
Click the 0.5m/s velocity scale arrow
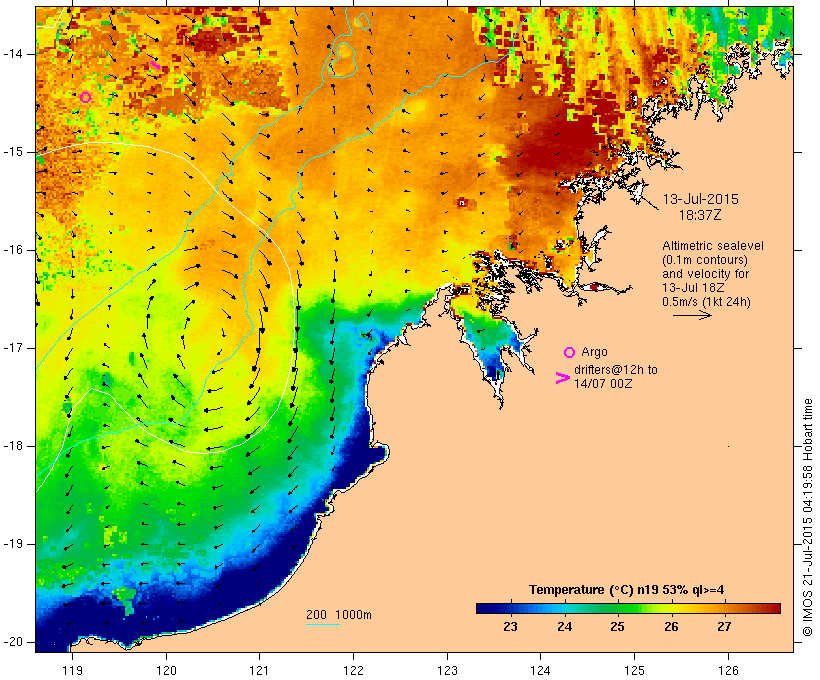click(692, 315)
